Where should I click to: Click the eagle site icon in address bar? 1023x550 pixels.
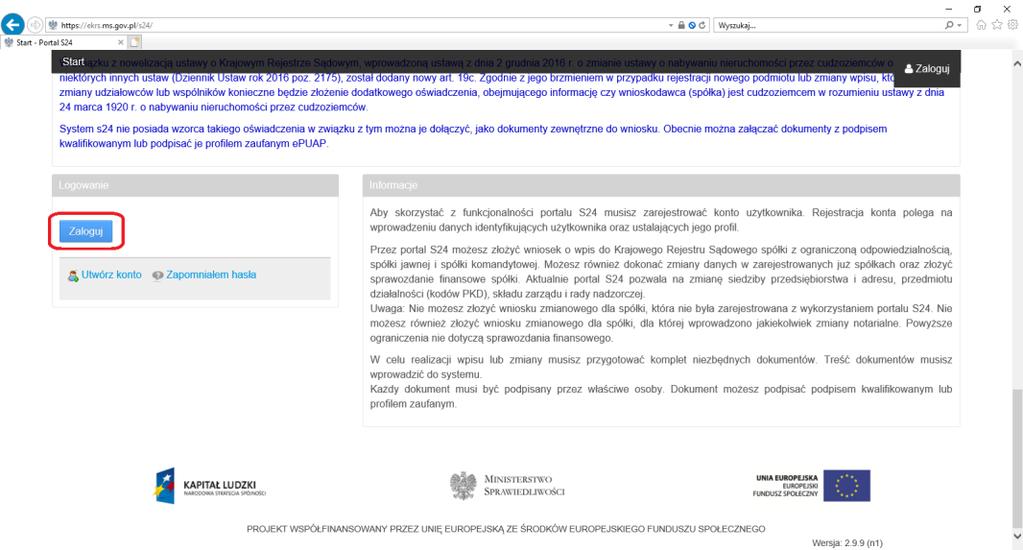pyautogui.click(x=53, y=25)
